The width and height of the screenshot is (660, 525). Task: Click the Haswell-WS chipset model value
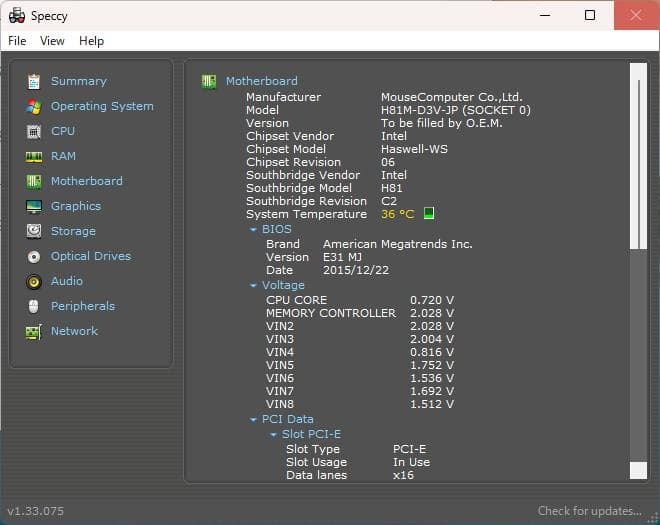pos(414,149)
